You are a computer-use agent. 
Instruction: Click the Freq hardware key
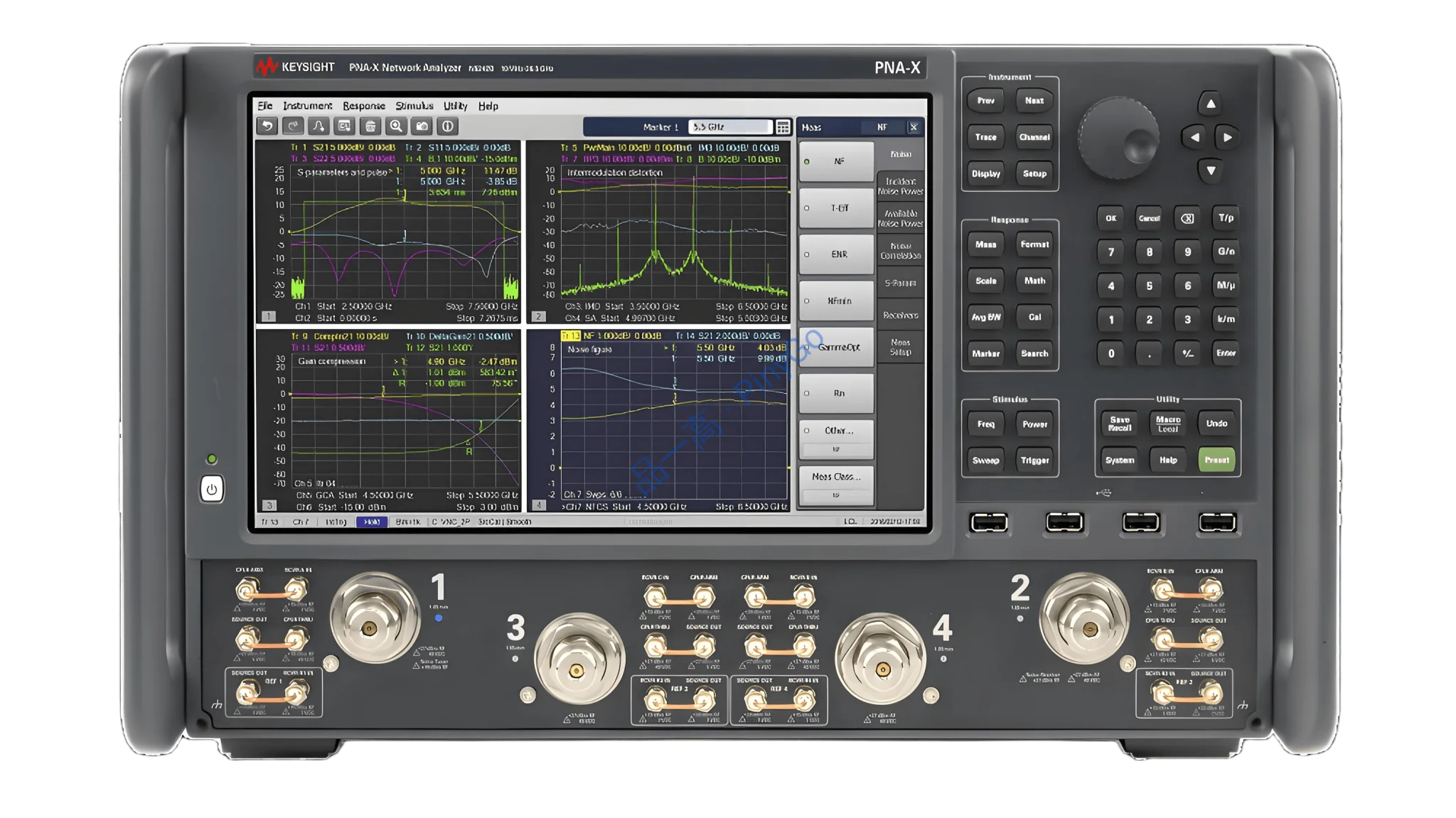[x=986, y=424]
